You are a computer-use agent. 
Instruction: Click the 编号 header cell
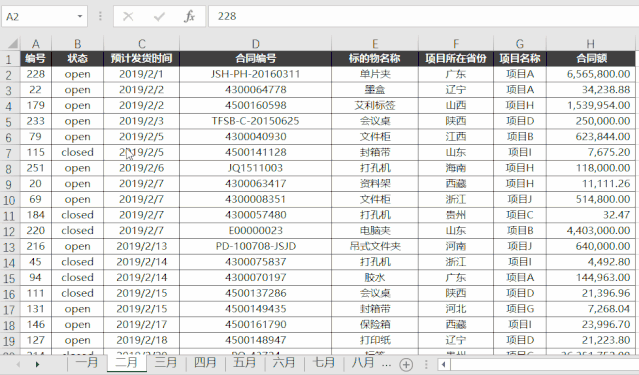coord(36,58)
